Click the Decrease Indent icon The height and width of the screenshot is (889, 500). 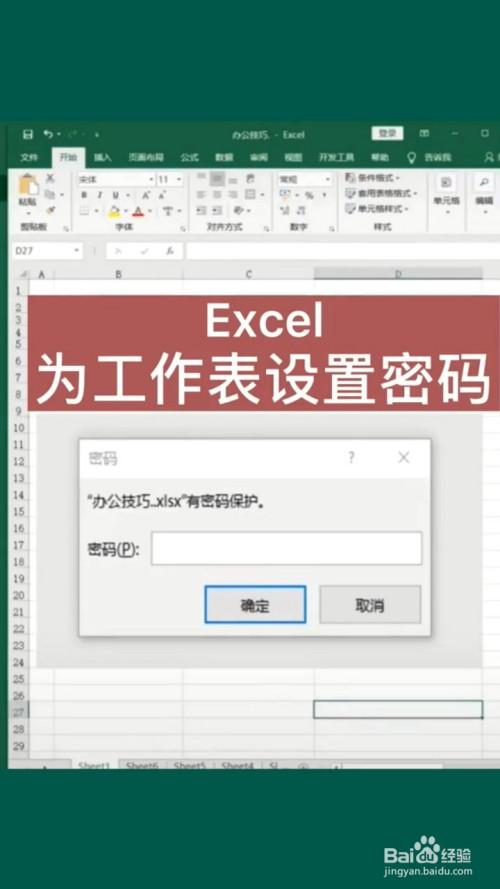[201, 210]
